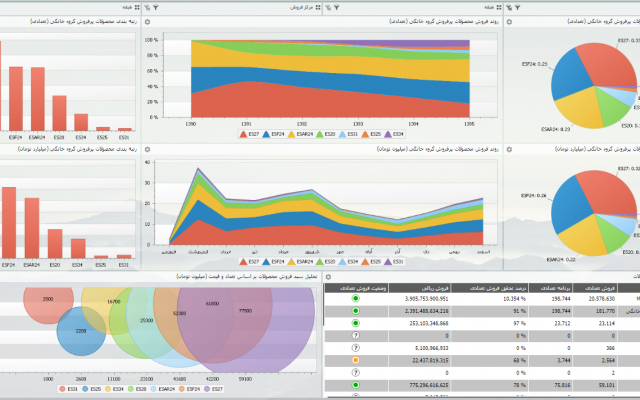
Task: Click the clear-filter icon in the filter bar above the pie charts
Action: (509, 7)
